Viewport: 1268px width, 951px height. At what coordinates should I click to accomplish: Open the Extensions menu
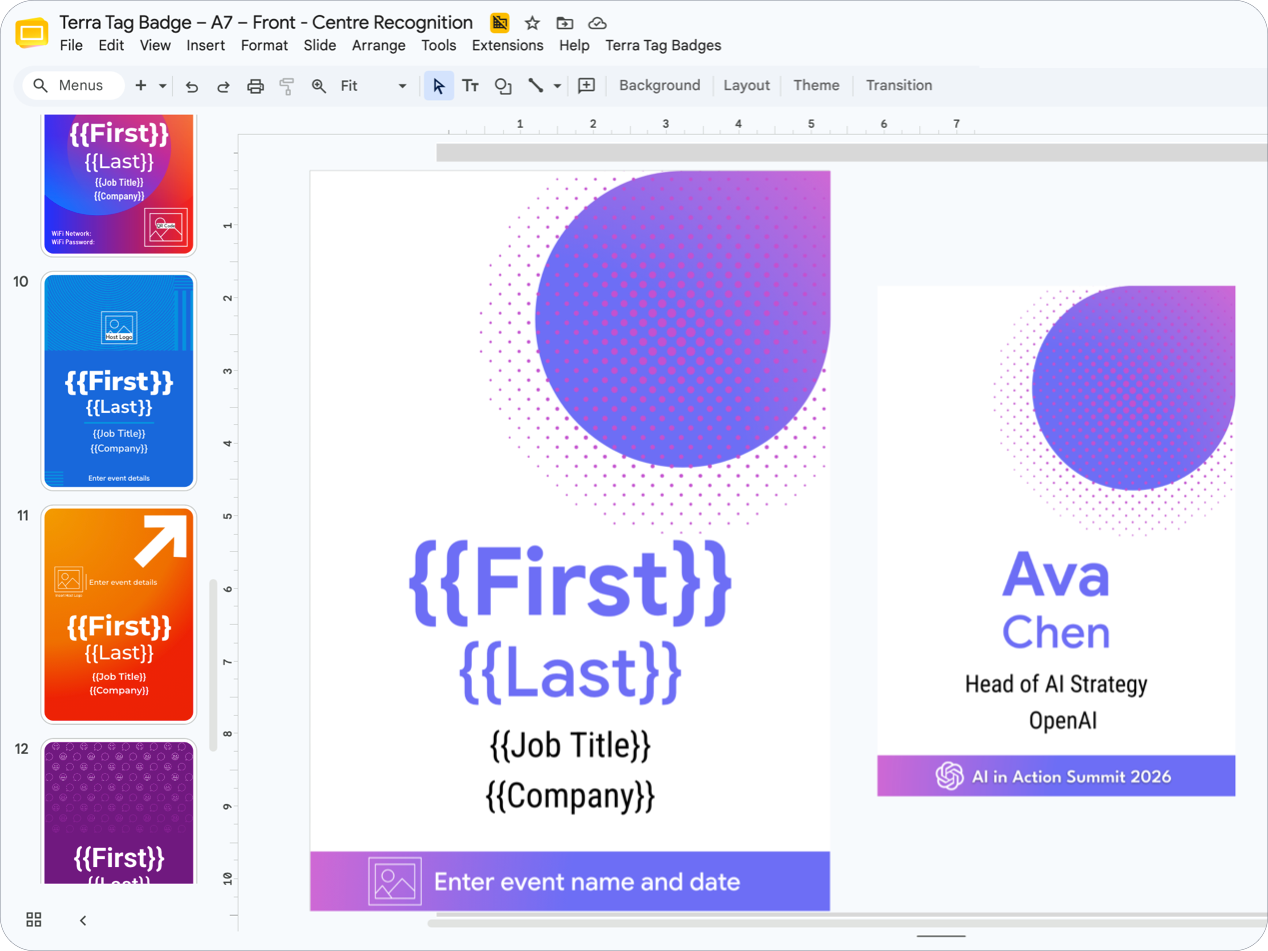[508, 46]
